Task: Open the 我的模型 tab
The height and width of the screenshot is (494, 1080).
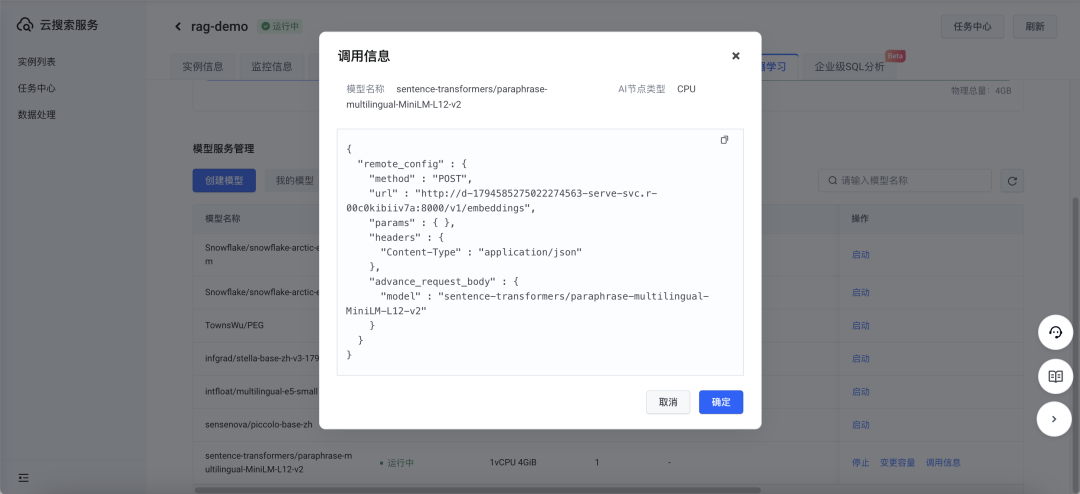Action: 295,181
